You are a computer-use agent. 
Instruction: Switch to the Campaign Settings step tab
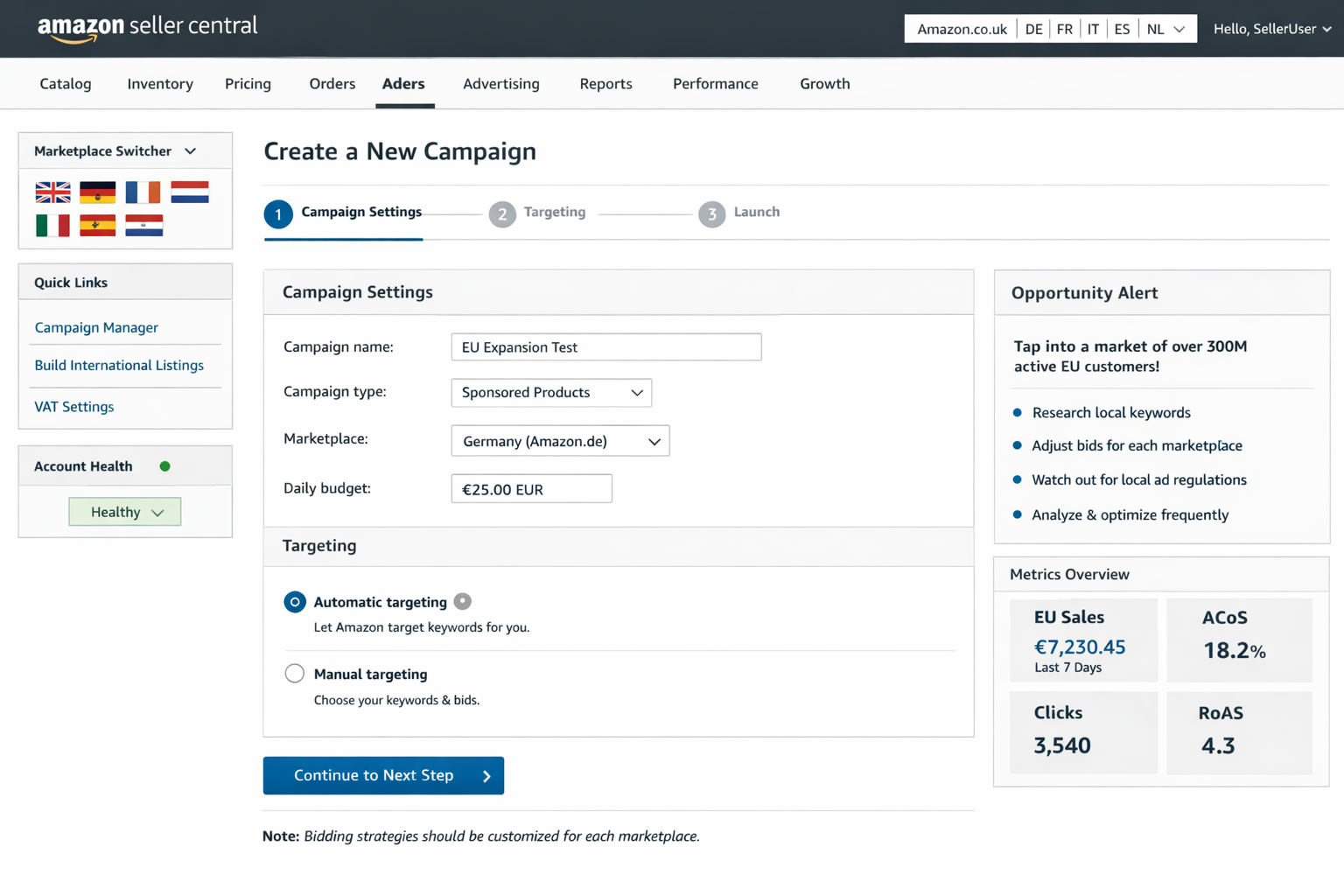(361, 212)
